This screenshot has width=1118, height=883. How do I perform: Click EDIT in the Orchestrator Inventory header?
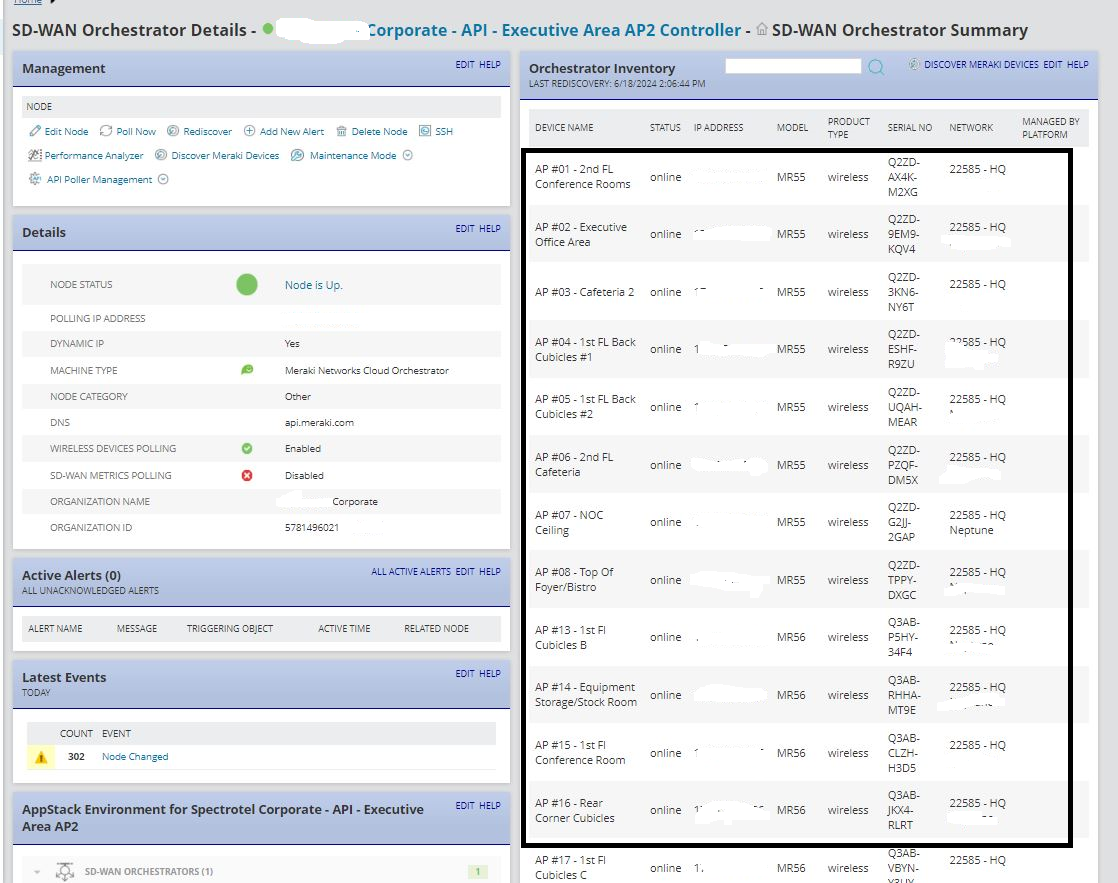coord(1052,64)
